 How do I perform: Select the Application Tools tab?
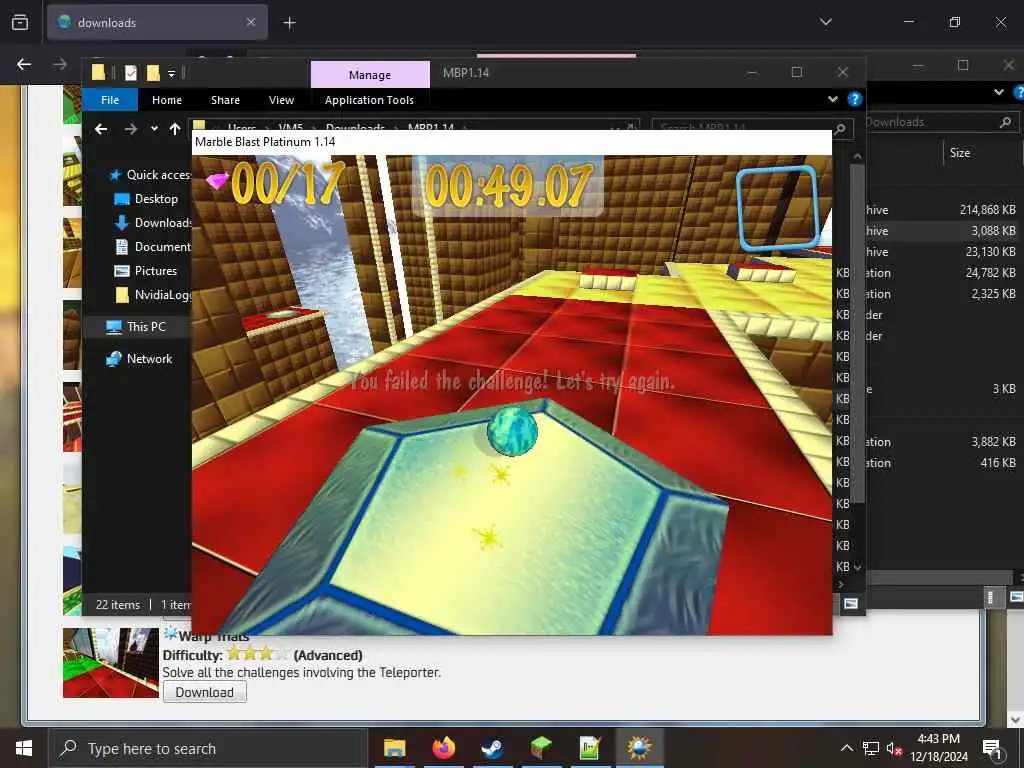pos(369,100)
